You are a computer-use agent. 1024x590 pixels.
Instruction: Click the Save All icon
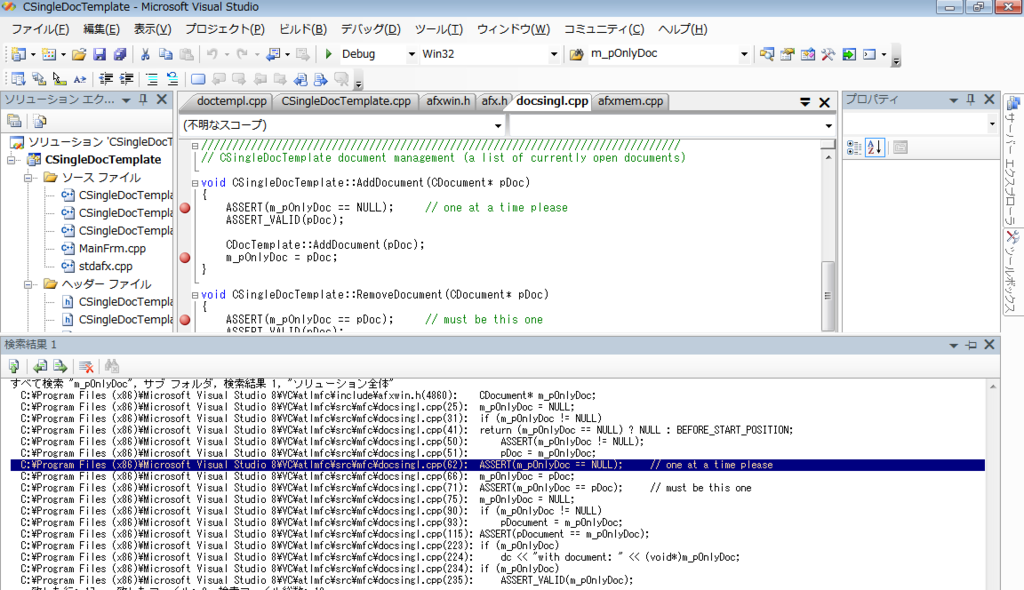click(120, 54)
